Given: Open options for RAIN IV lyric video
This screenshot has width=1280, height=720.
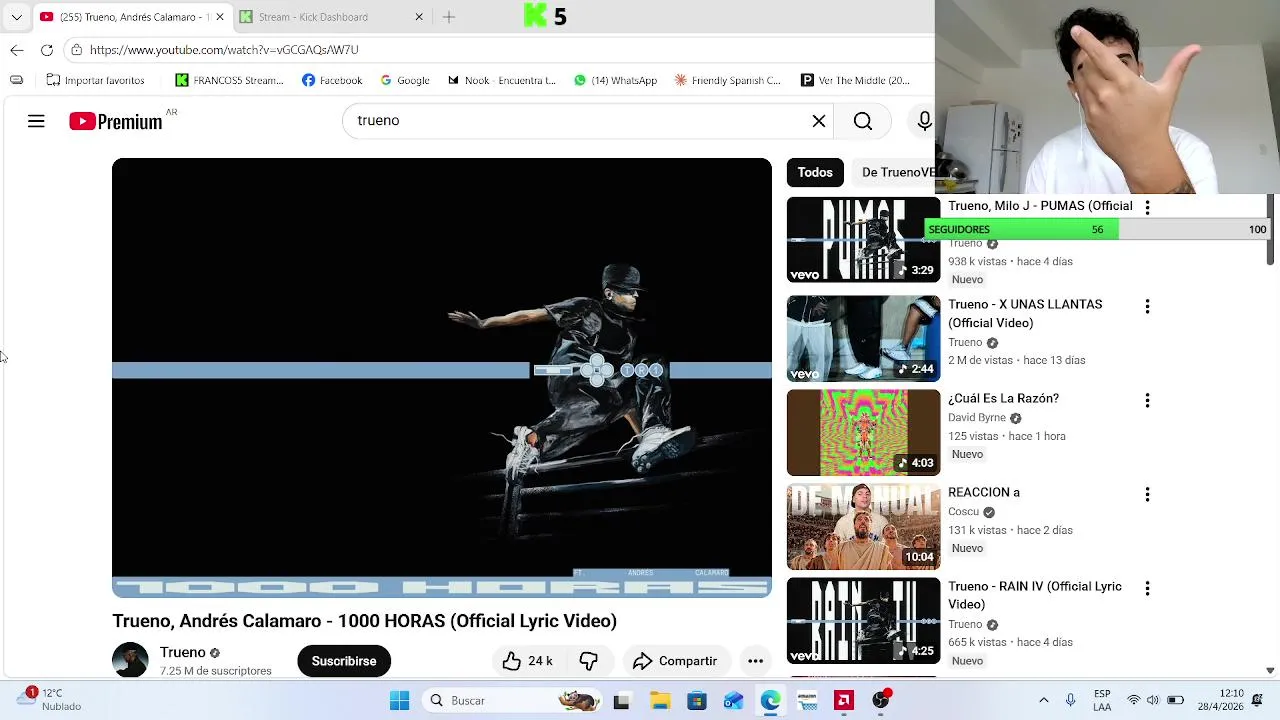Looking at the screenshot, I should (x=1147, y=588).
